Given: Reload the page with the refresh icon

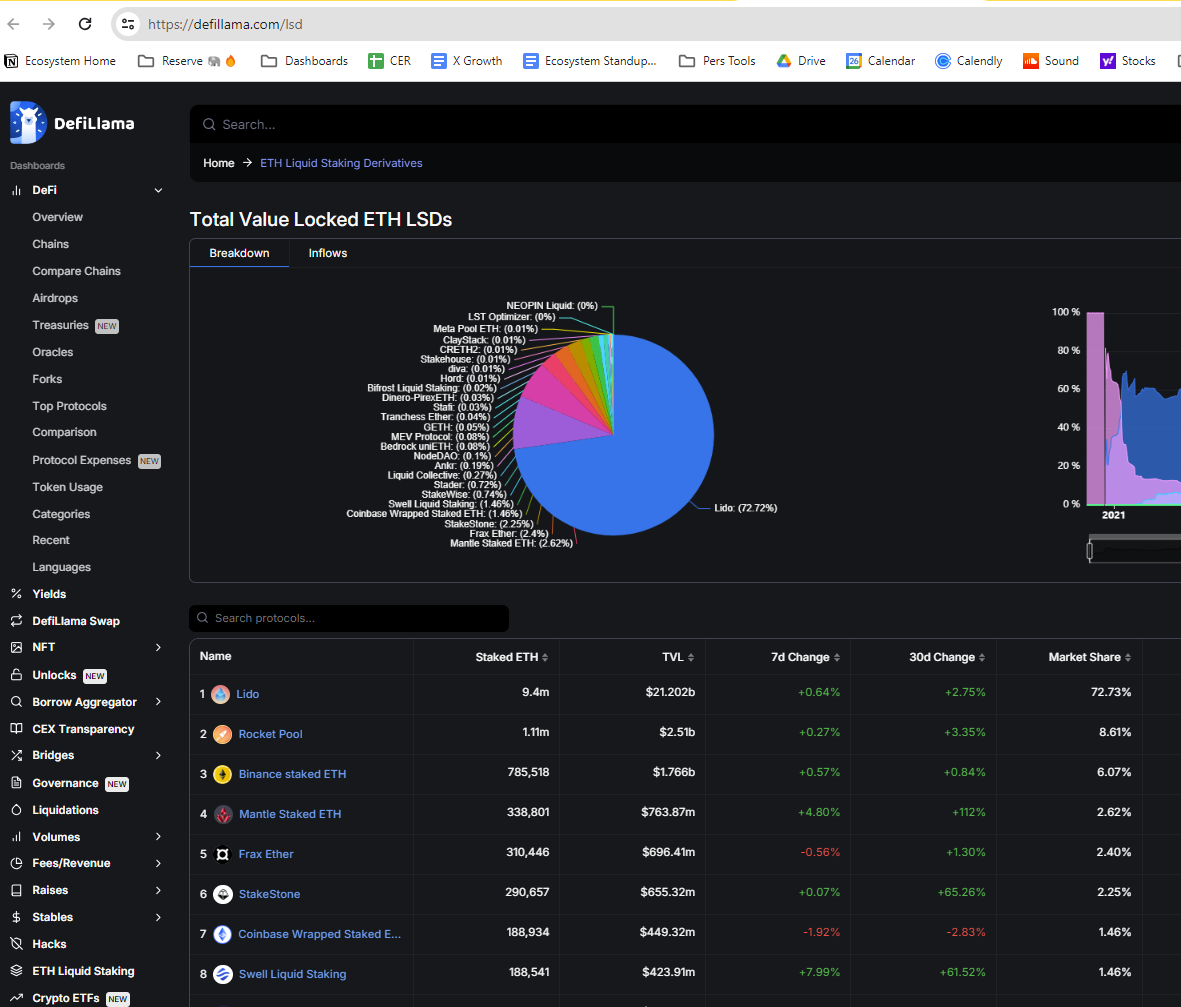Looking at the screenshot, I should 85,24.
